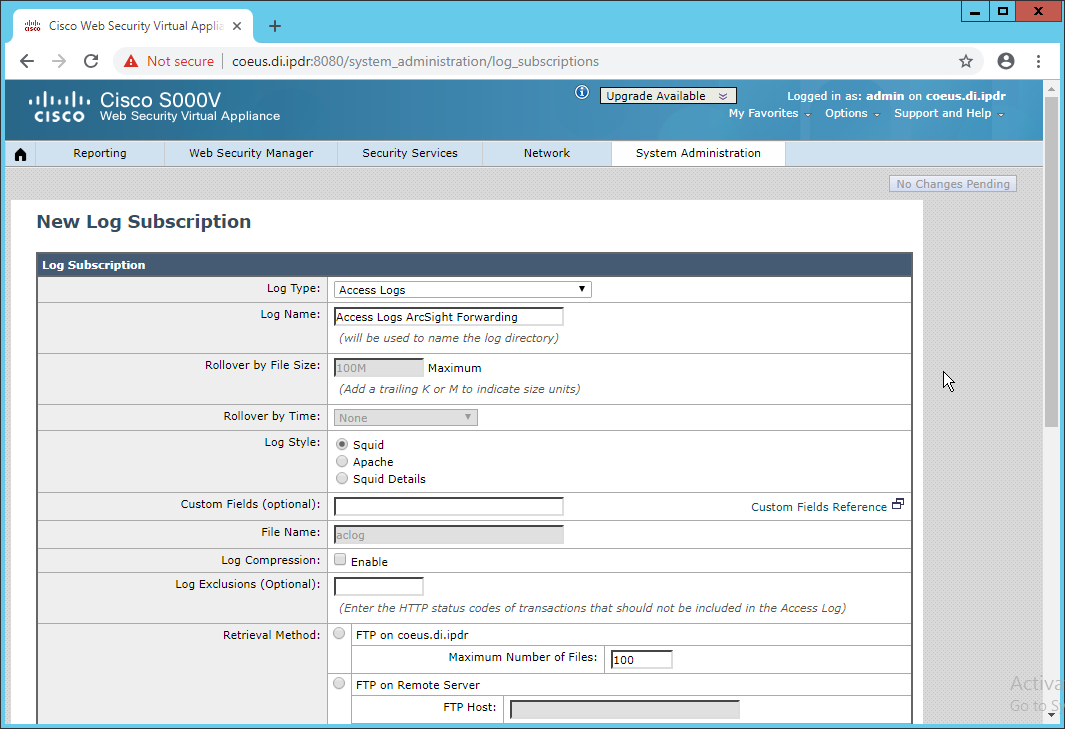Image resolution: width=1065 pixels, height=729 pixels.
Task: Switch to the Network tab
Action: (546, 153)
